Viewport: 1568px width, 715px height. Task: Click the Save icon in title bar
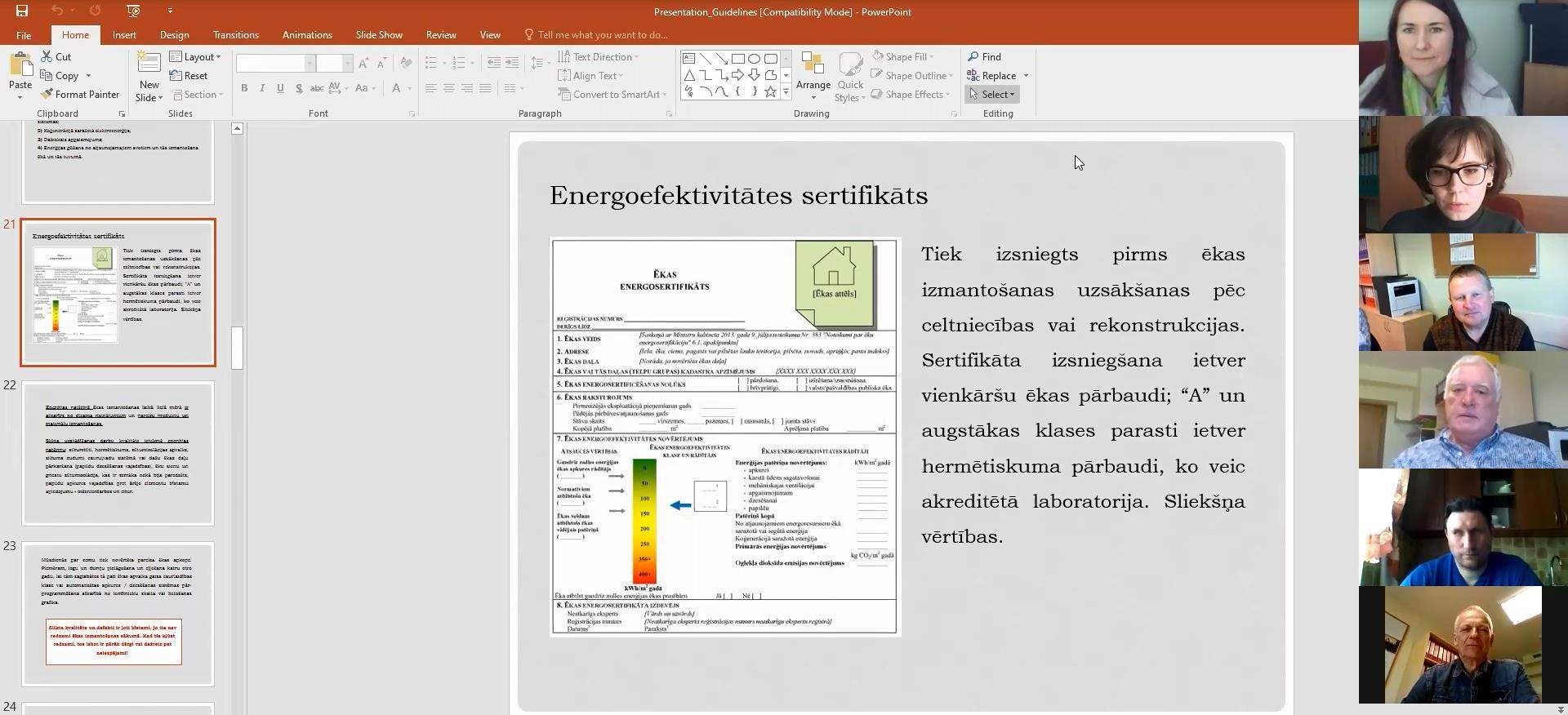22,11
